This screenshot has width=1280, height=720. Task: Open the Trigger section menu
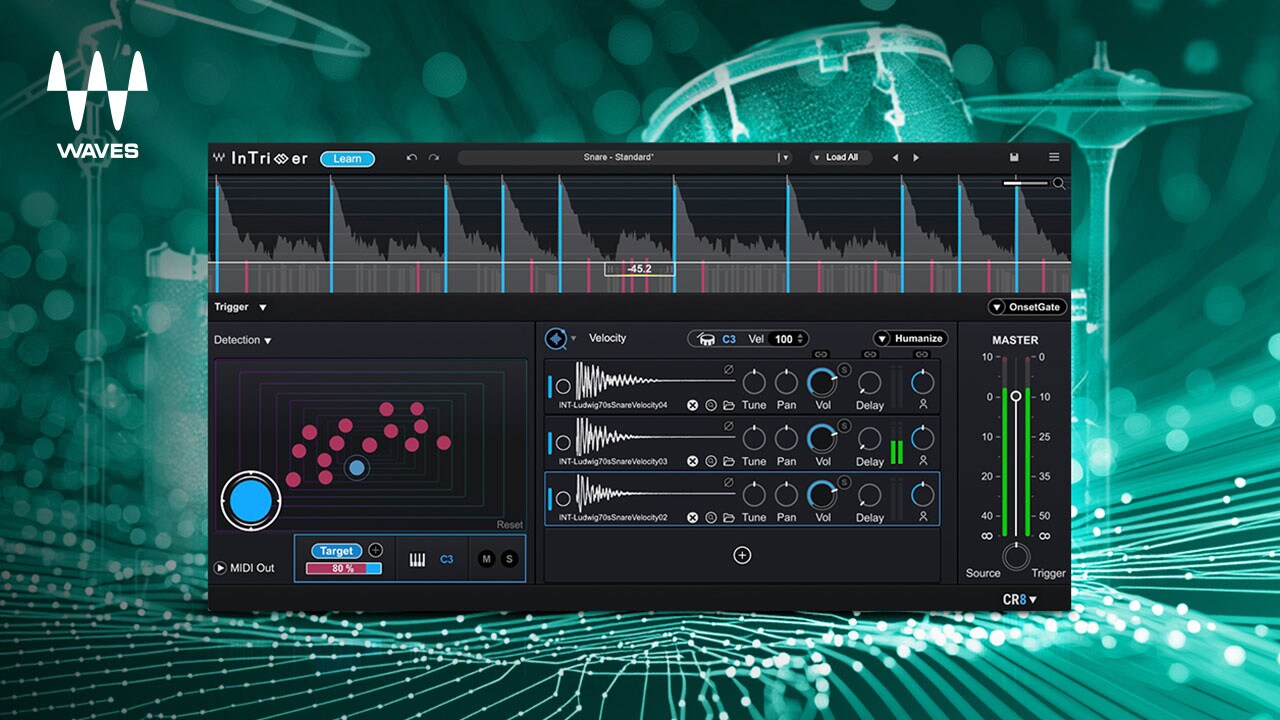coord(263,308)
